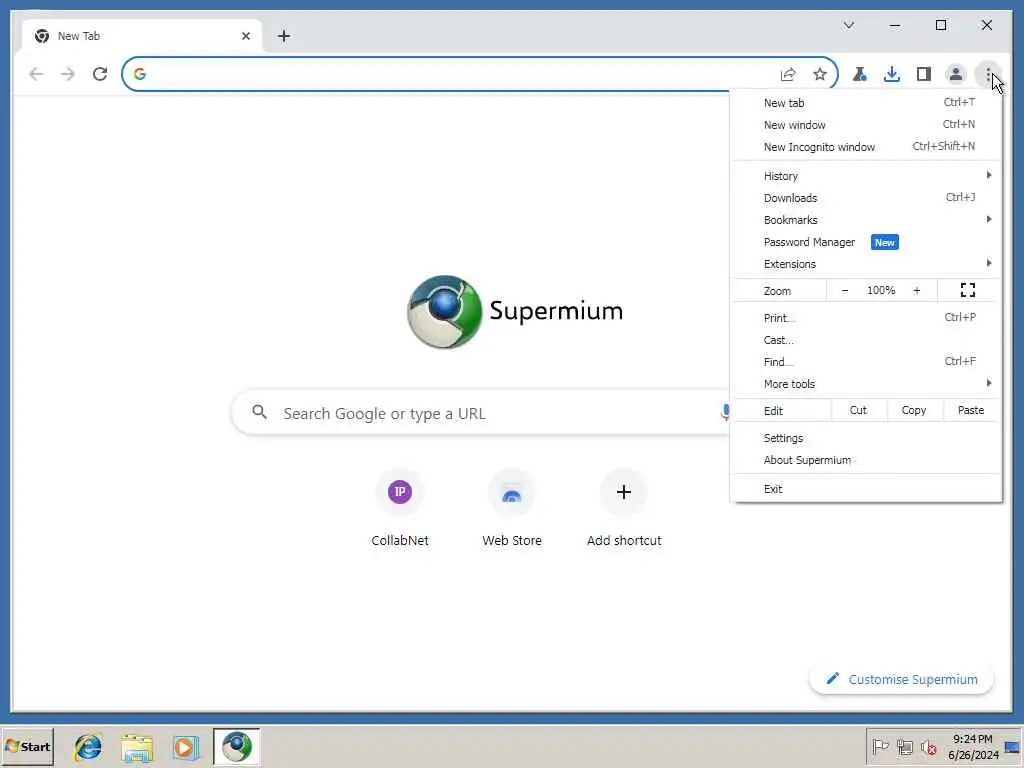Decrease zoom with minus button
This screenshot has height=768, width=1024.
(x=844, y=291)
